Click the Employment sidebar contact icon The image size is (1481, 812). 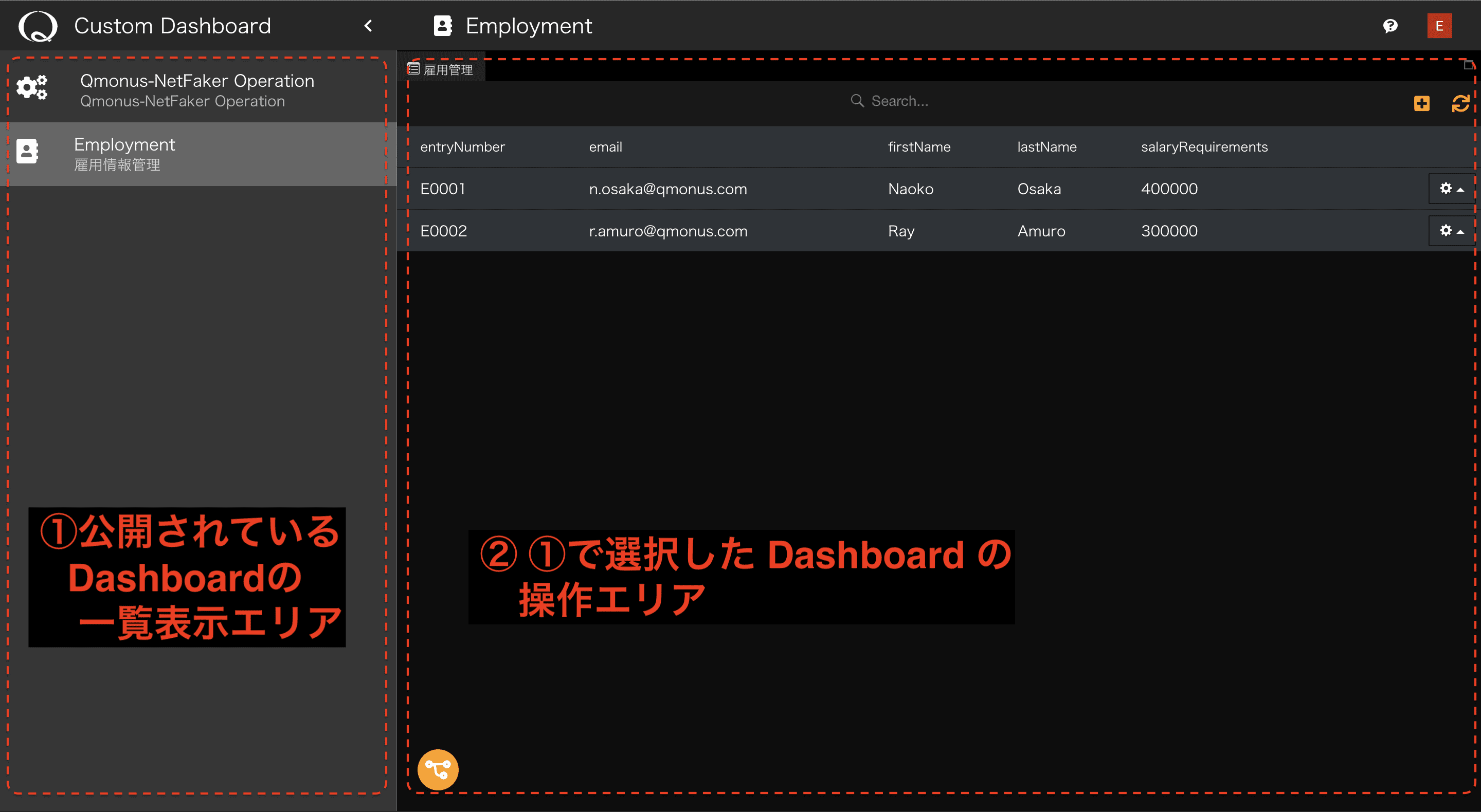point(27,151)
